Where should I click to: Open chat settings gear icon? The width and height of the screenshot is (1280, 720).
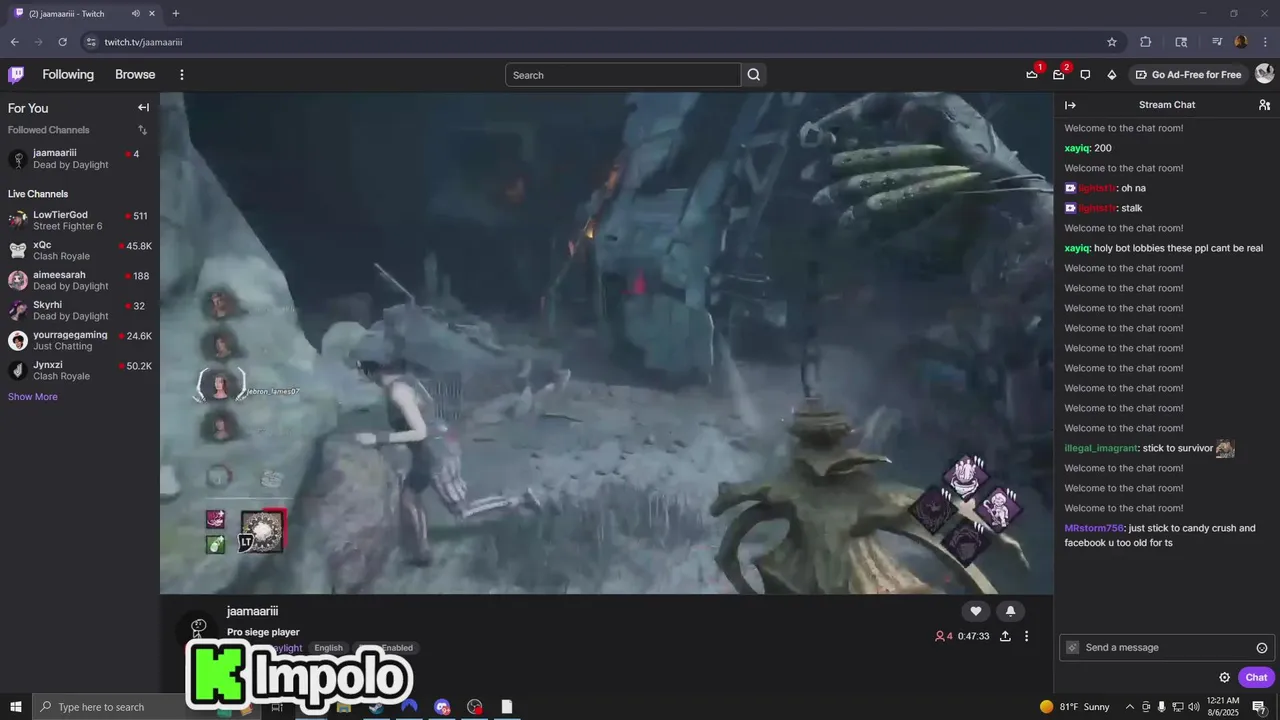point(1224,677)
